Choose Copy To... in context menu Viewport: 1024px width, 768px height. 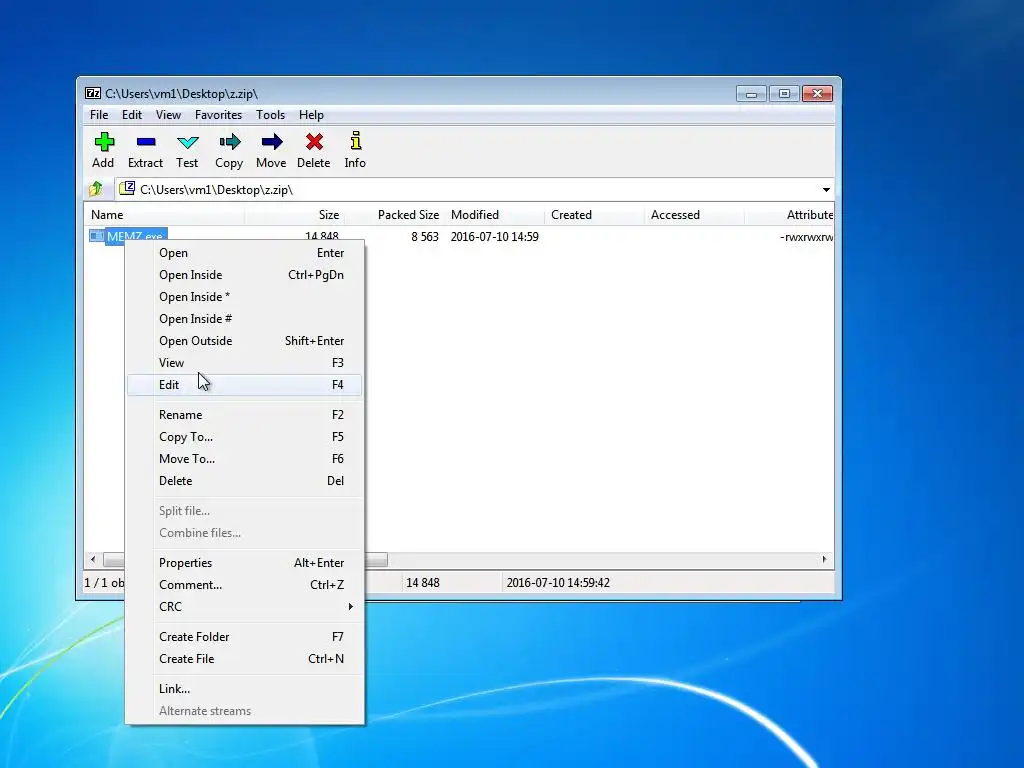click(x=244, y=437)
